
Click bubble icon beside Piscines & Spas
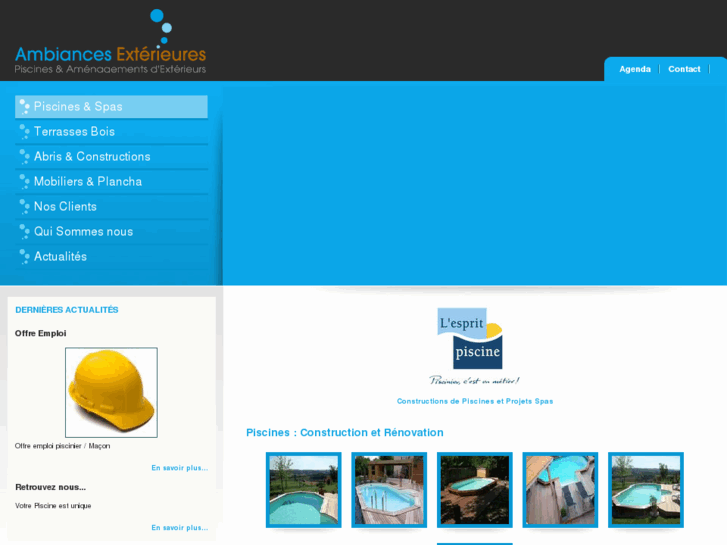[x=24, y=107]
